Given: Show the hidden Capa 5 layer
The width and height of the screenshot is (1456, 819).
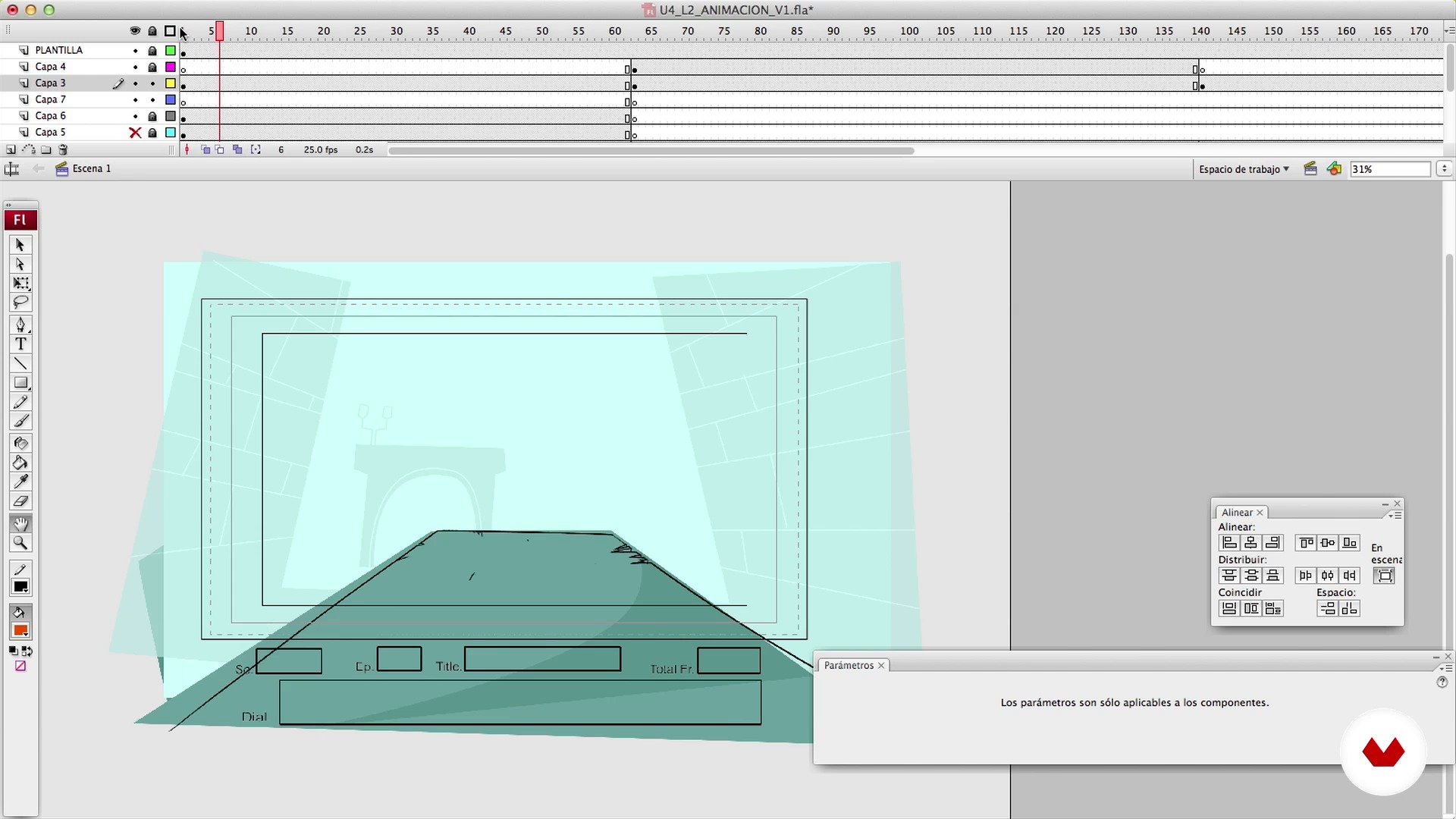Looking at the screenshot, I should click(x=135, y=133).
